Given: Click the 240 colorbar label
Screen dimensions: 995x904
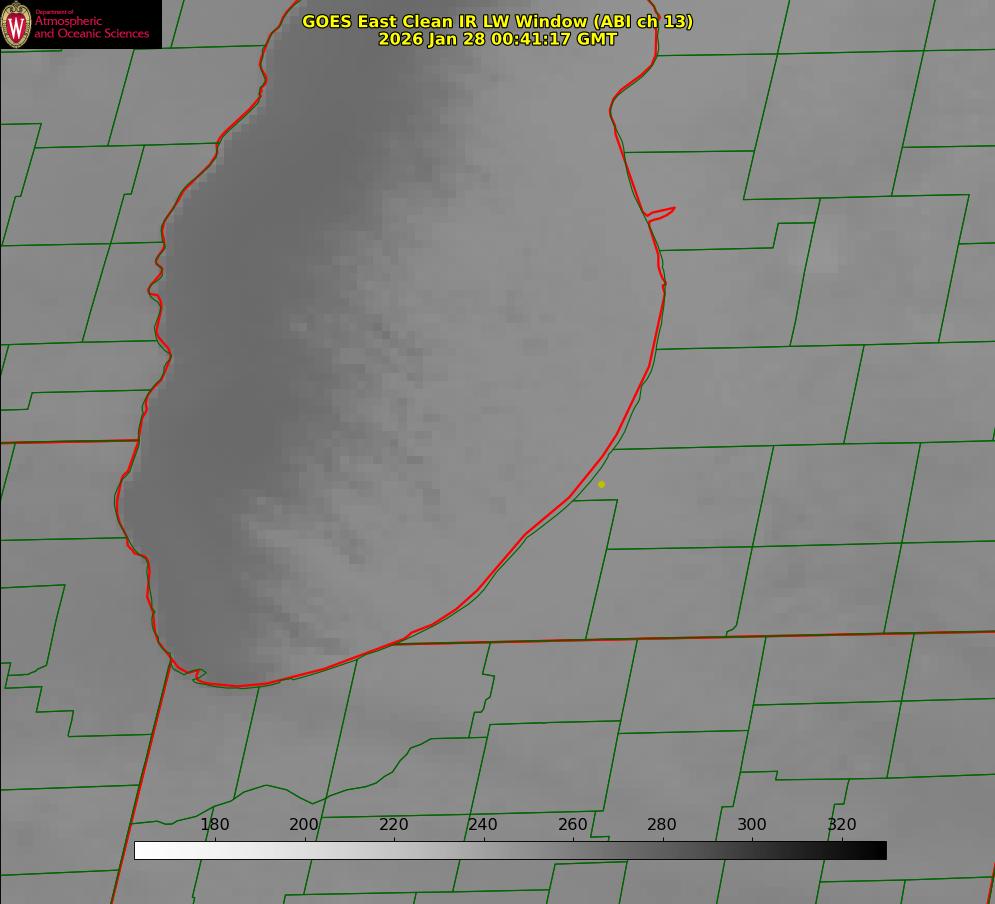Looking at the screenshot, I should [483, 825].
